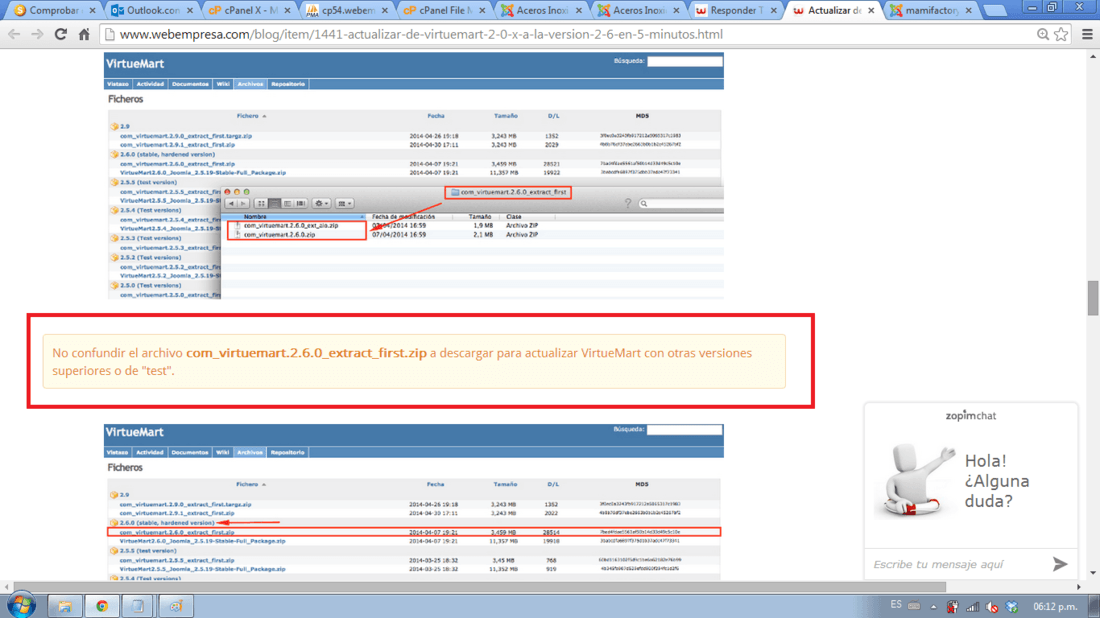Close the mamifactory tab
Screen dimensions: 1100x618
pos(969,11)
